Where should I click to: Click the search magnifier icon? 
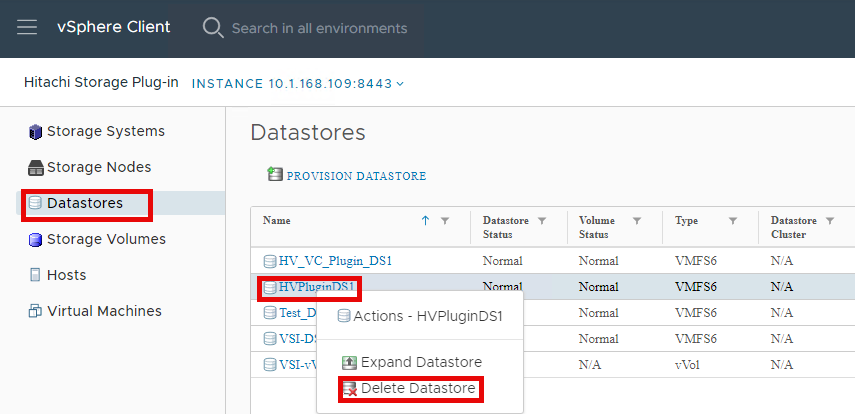[213, 27]
